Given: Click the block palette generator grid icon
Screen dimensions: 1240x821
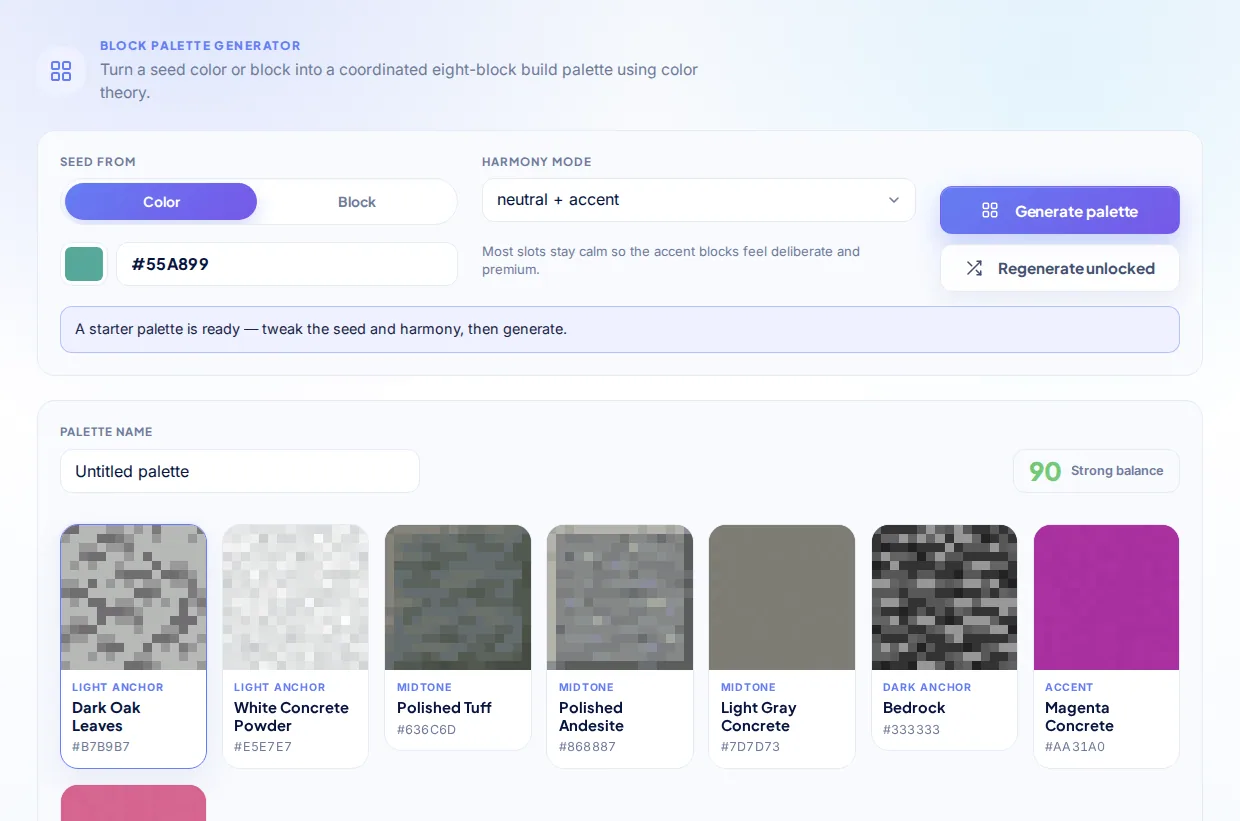Looking at the screenshot, I should point(61,70).
